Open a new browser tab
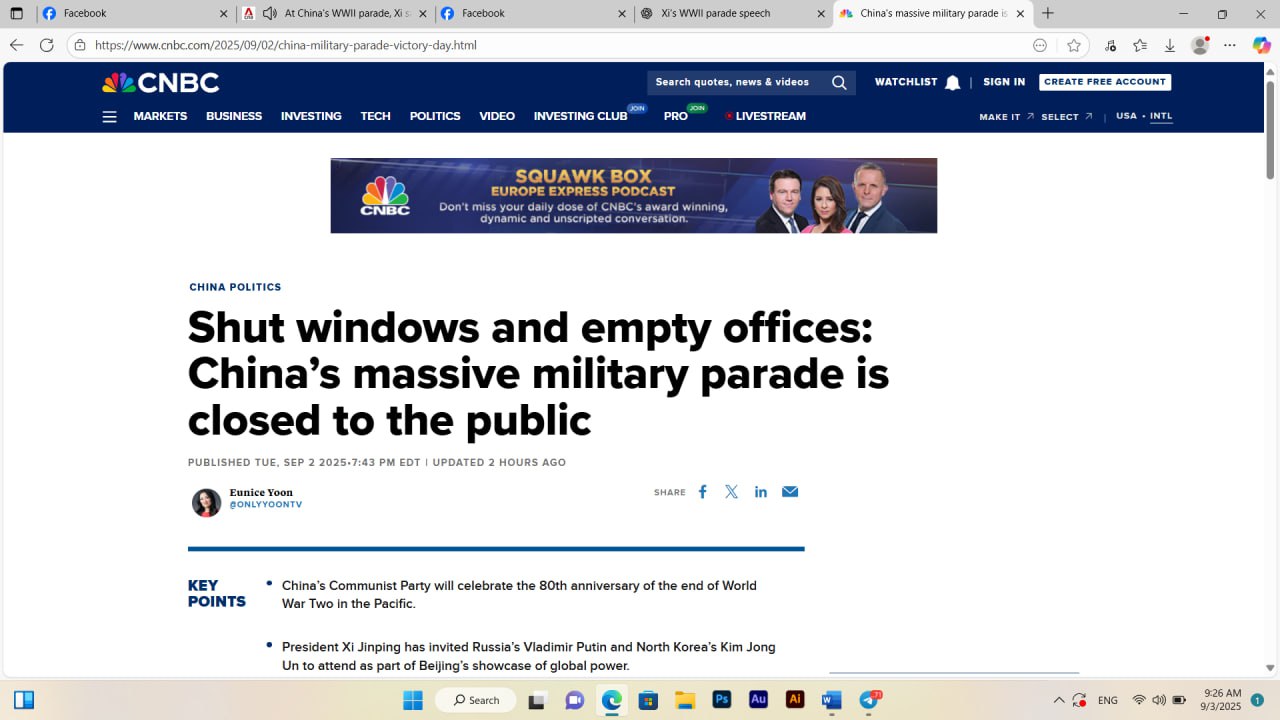Image resolution: width=1280 pixels, height=720 pixels. 1047,13
